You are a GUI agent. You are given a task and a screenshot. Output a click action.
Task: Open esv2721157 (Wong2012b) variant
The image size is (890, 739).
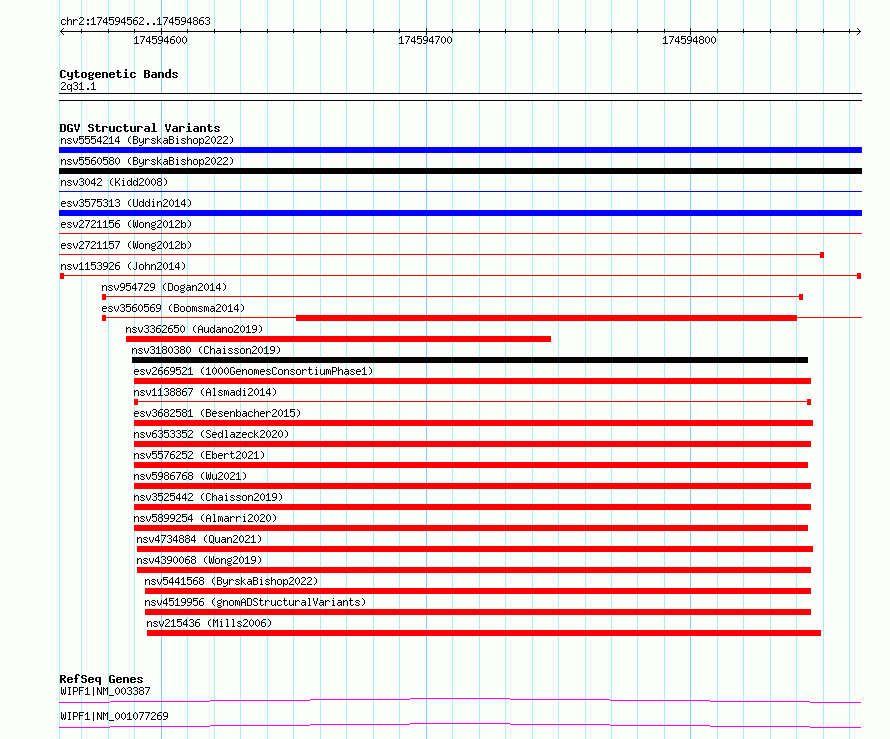(126, 245)
